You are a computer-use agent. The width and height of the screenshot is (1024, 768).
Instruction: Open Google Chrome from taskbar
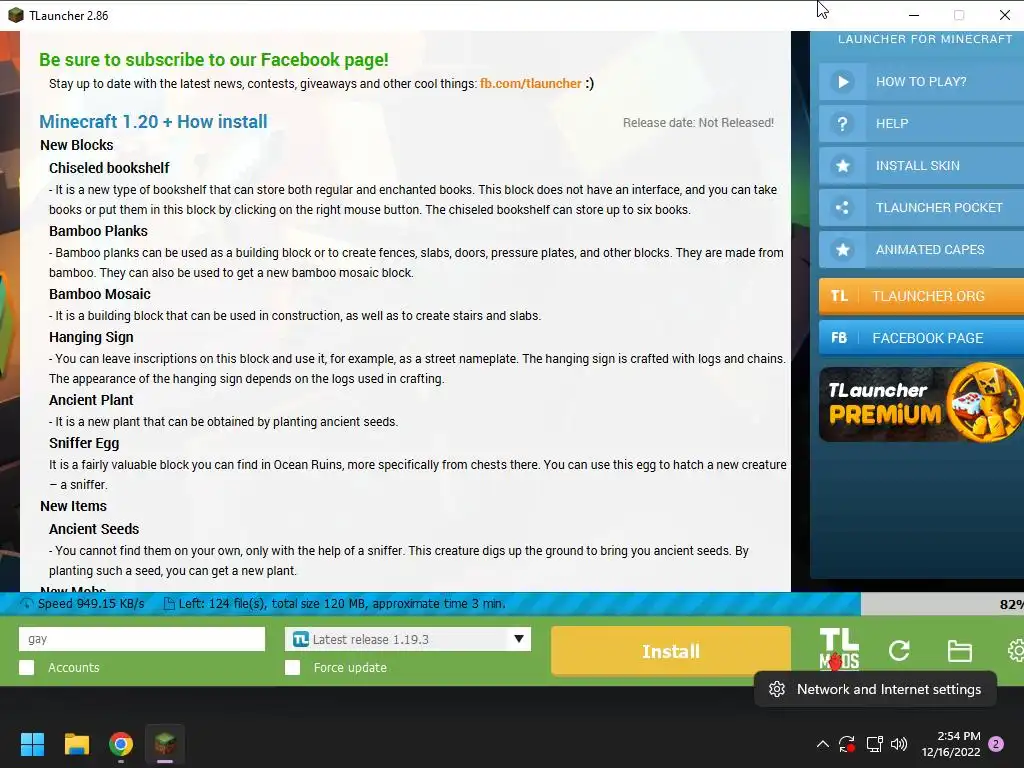pyautogui.click(x=121, y=744)
